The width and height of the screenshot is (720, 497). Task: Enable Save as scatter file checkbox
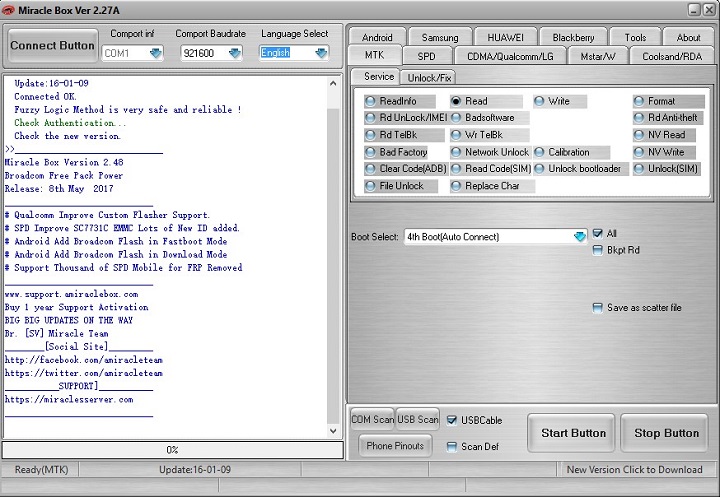click(x=597, y=308)
